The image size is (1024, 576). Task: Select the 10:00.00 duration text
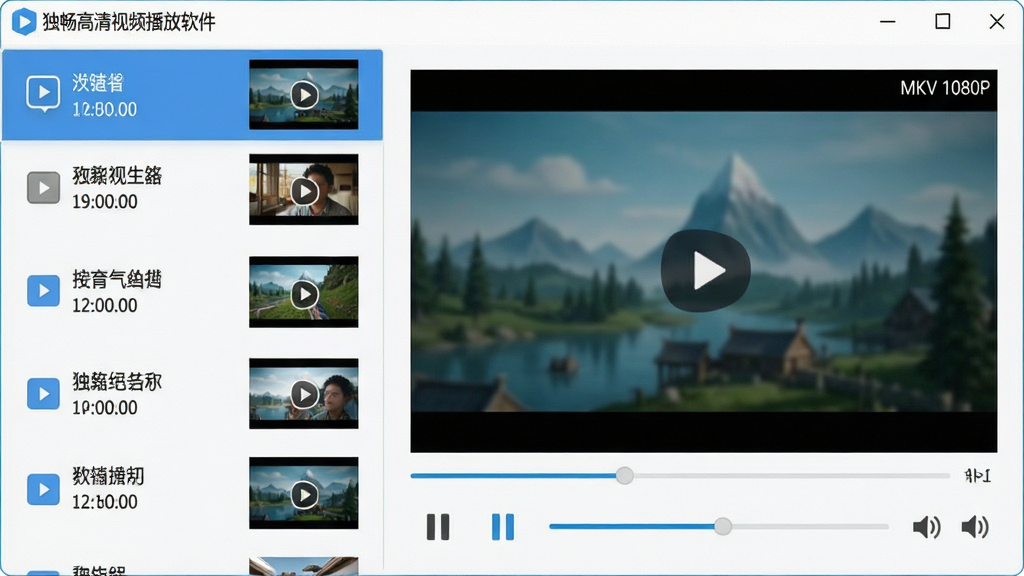104,408
